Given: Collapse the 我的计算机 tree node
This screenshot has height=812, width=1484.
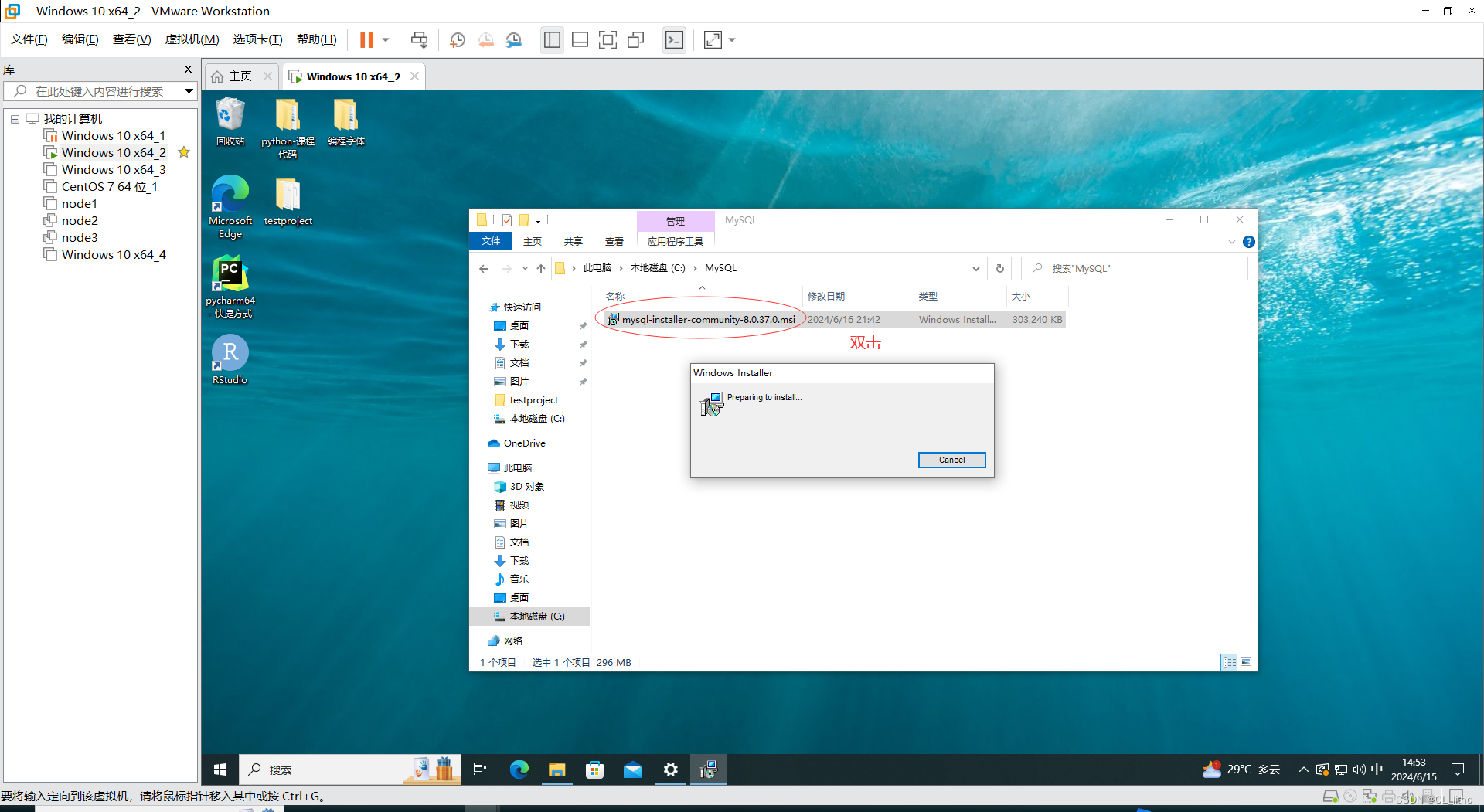Looking at the screenshot, I should point(15,119).
